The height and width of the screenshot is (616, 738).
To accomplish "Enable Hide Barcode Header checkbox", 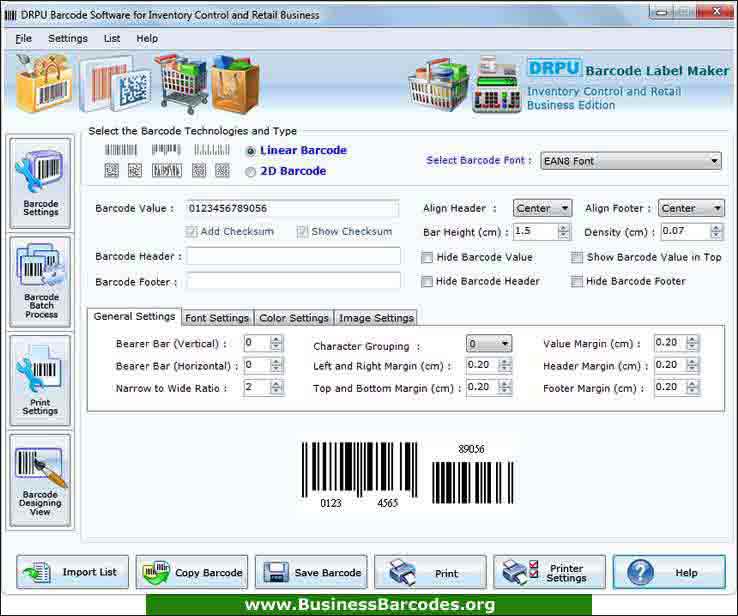I will point(427,281).
